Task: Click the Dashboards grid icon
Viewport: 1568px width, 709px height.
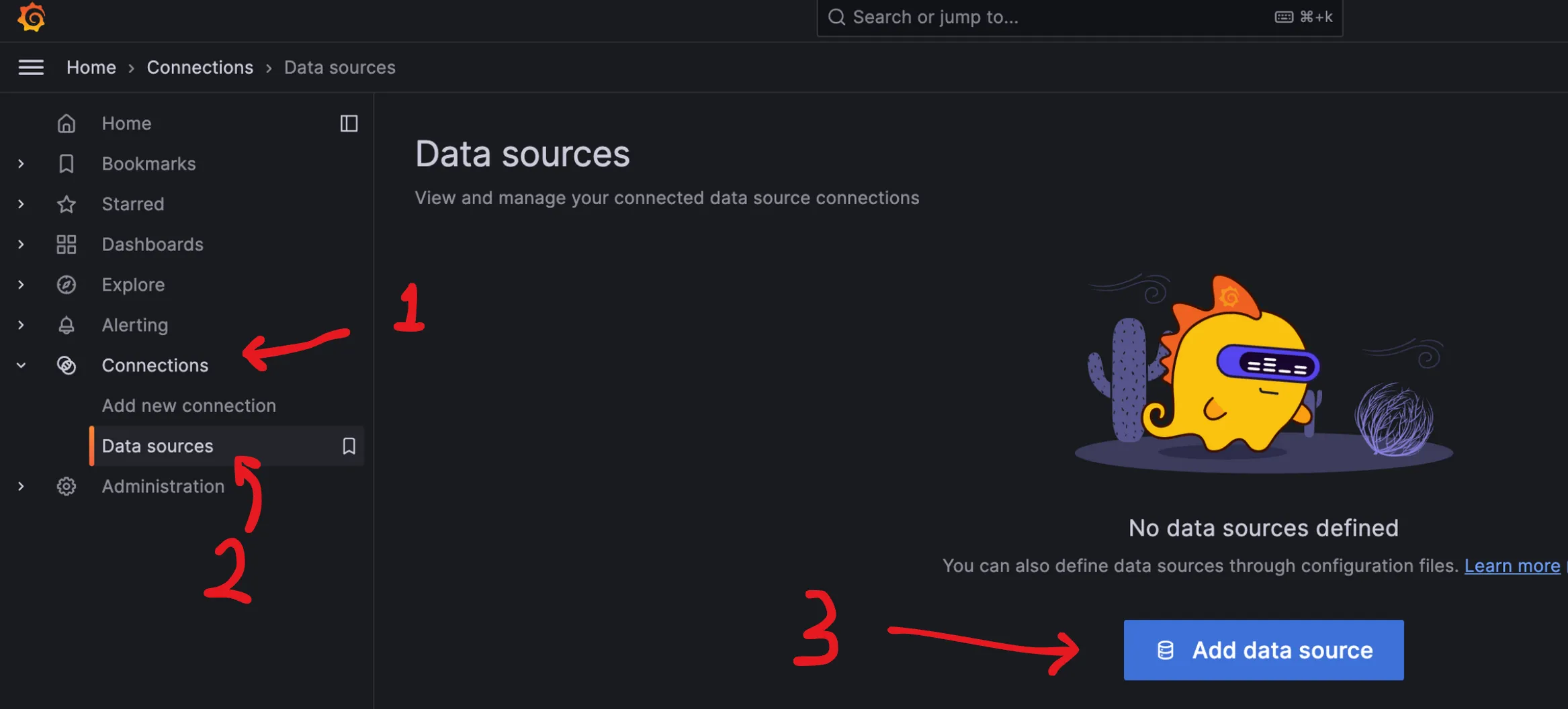Action: point(66,244)
